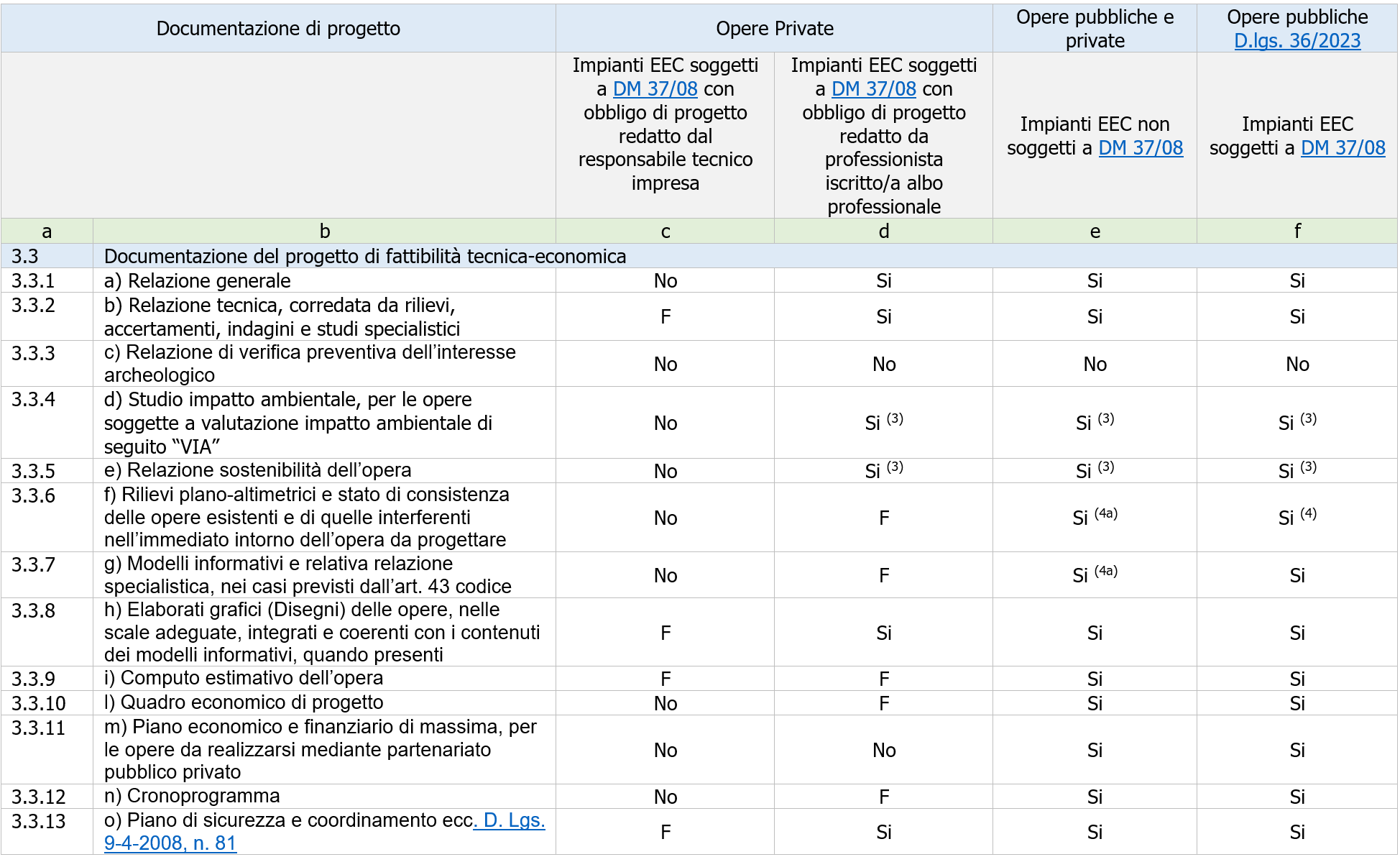Select the n) Cronoprogramma cell
This screenshot has height=857, width=1400.
[192, 796]
